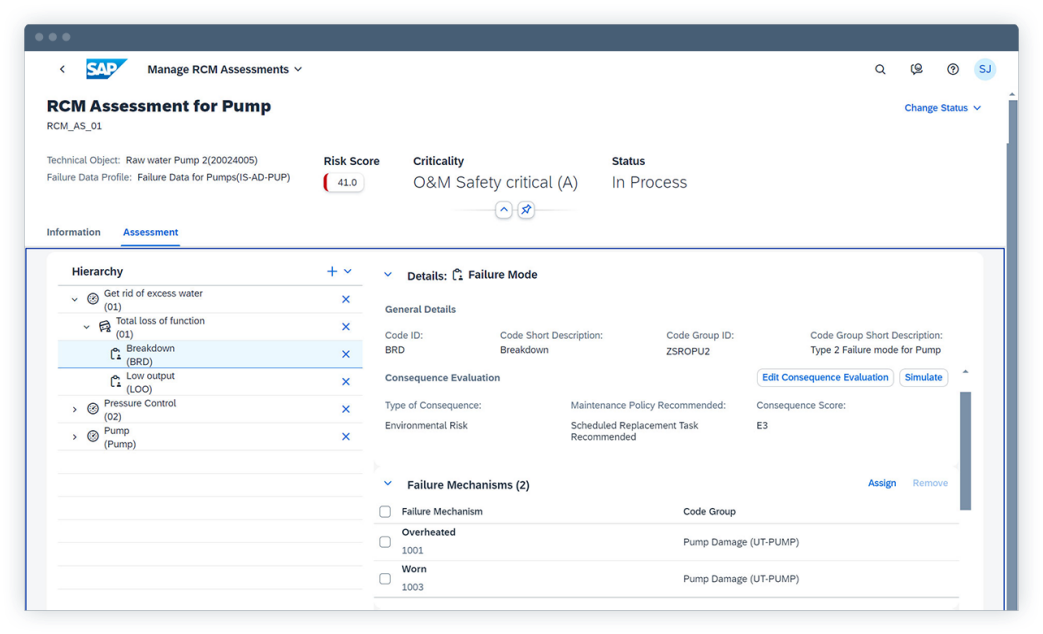Switch to the Information tab
The height and width of the screenshot is (634, 1043).
pos(73,232)
